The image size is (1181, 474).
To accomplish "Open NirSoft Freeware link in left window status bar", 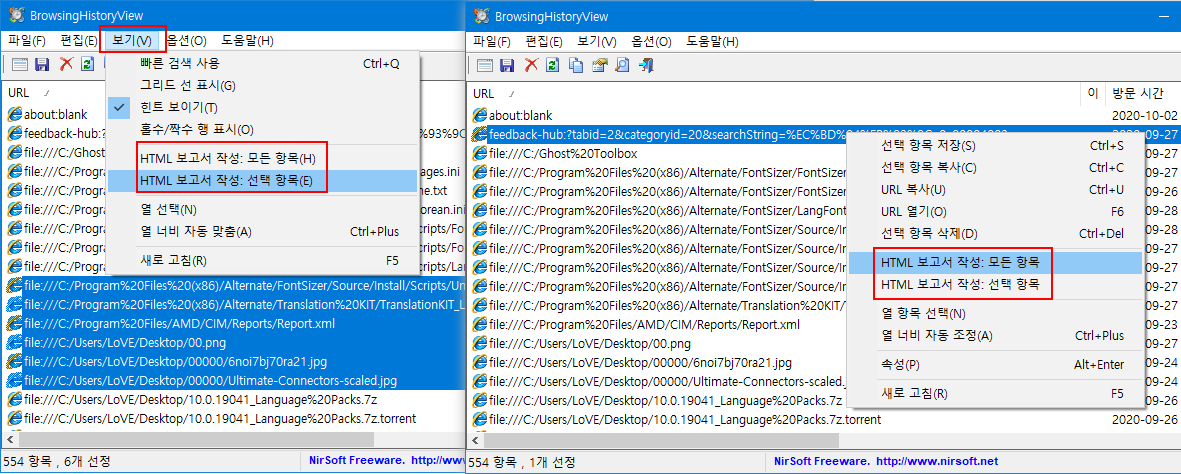I will point(386,460).
